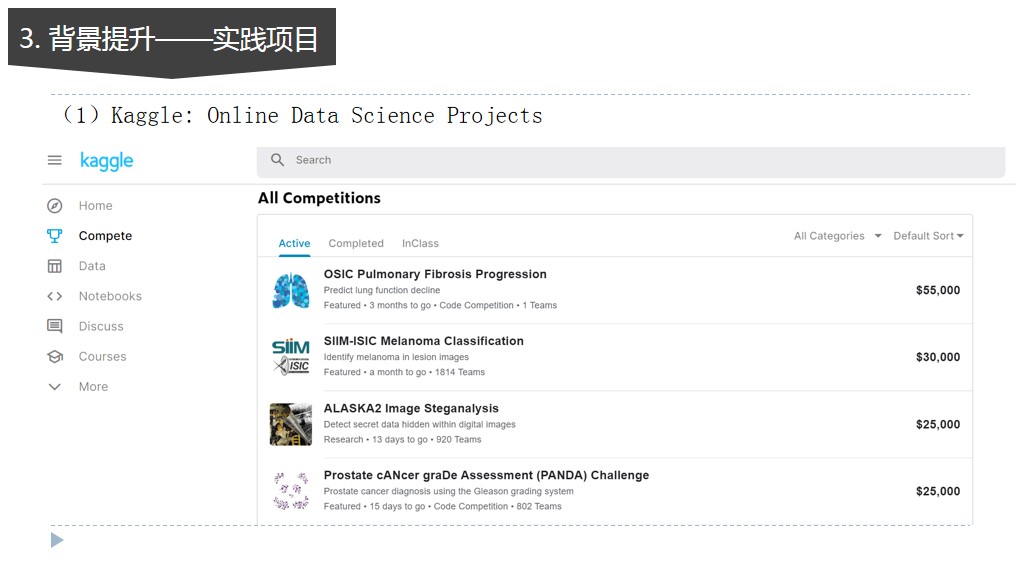Click the Notebooks code brackets icon
Screen dimensions: 1020x567
click(55, 296)
